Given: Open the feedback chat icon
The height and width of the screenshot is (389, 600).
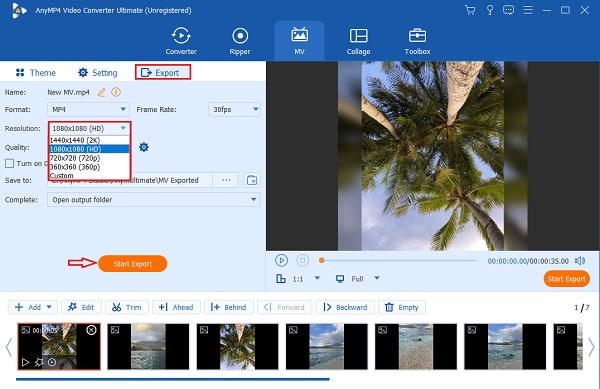Looking at the screenshot, I should (508, 10).
